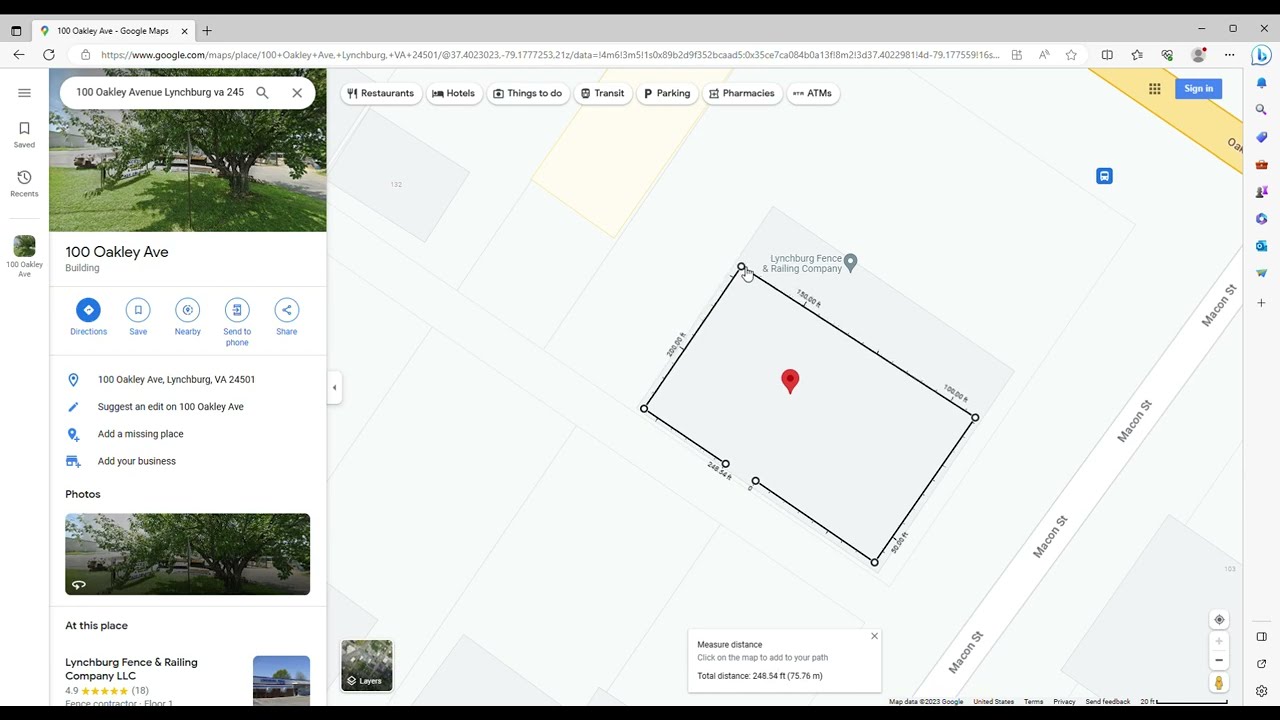Click the red location pin on the map
Screen dimensions: 1280x720
pos(790,381)
